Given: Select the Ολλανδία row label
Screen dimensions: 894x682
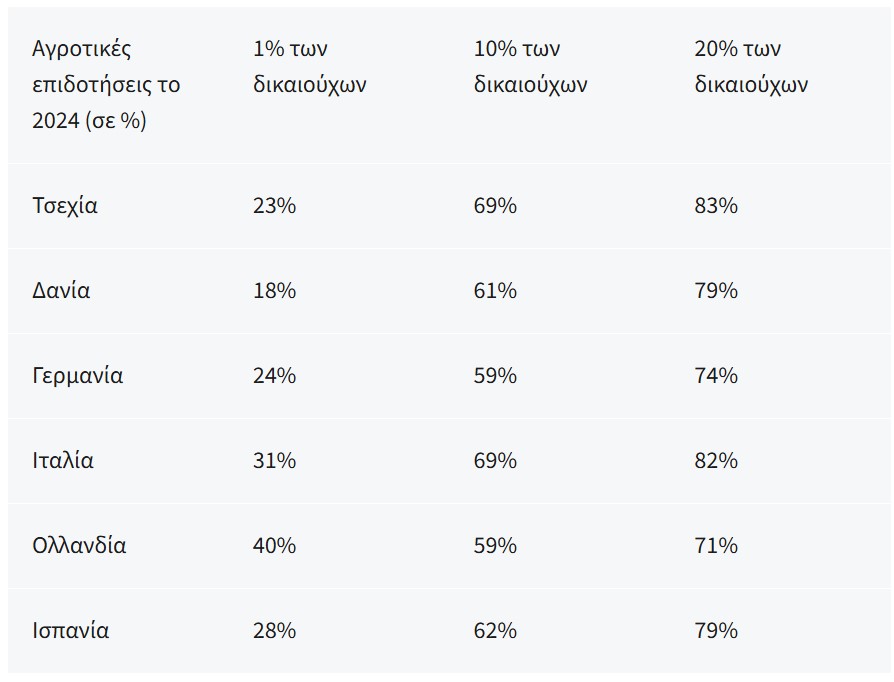Looking at the screenshot, I should point(80,546).
